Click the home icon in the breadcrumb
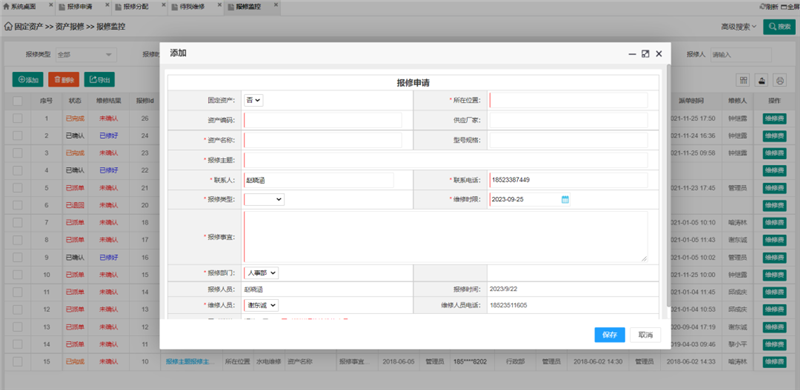The width and height of the screenshot is (800, 390). coord(8,27)
